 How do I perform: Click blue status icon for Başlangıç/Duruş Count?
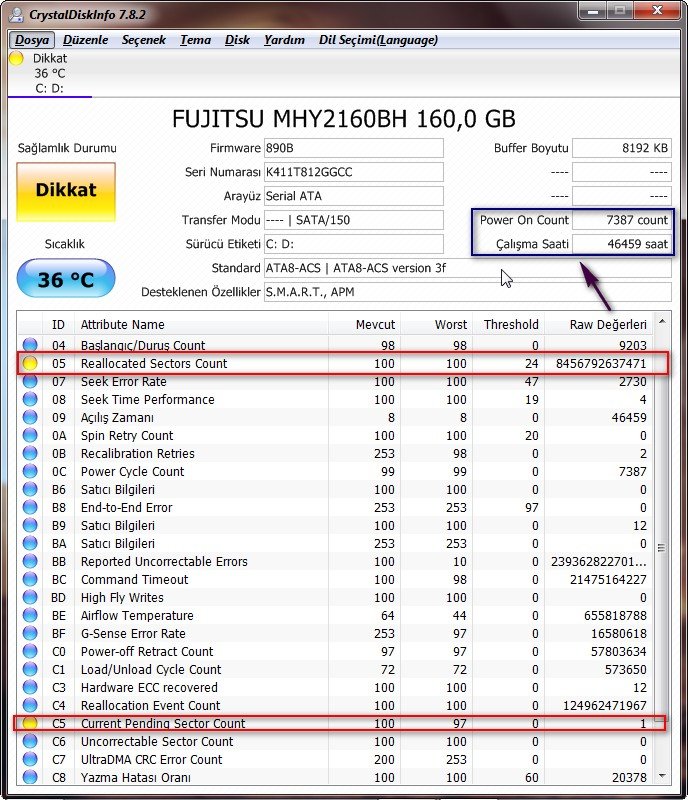(30, 344)
